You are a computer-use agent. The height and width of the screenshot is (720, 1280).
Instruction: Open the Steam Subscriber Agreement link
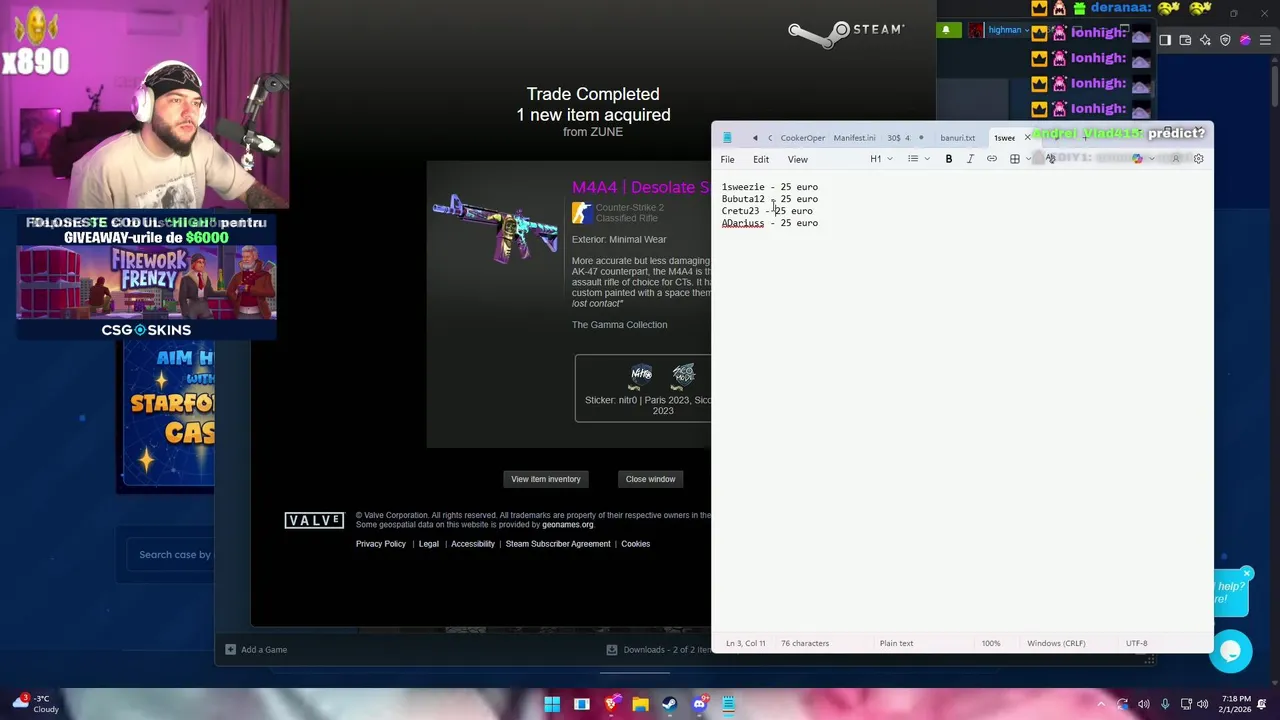(558, 544)
